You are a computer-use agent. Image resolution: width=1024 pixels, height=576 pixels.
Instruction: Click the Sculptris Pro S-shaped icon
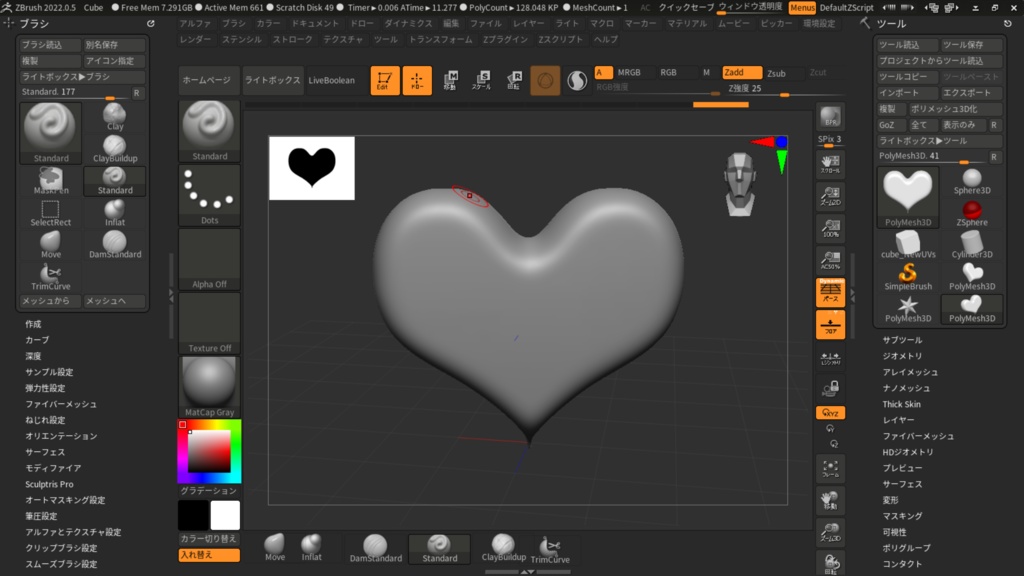point(577,80)
